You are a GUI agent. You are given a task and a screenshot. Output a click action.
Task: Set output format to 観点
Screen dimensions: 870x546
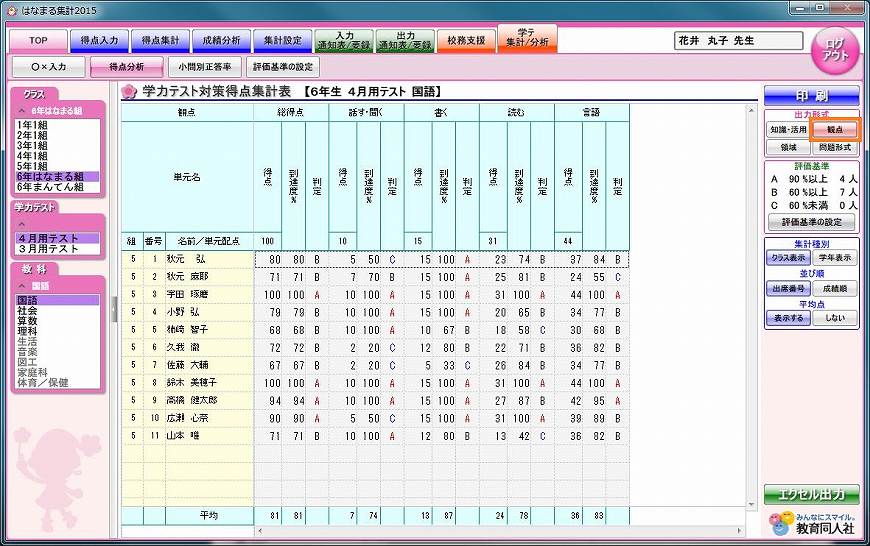[x=834, y=129]
